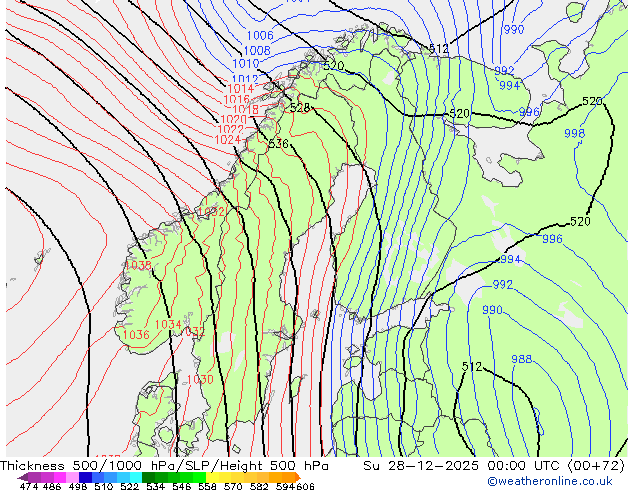634x490 pixels.
Task: Click the cyan legend swatch above 522
Action: (x=136, y=477)
